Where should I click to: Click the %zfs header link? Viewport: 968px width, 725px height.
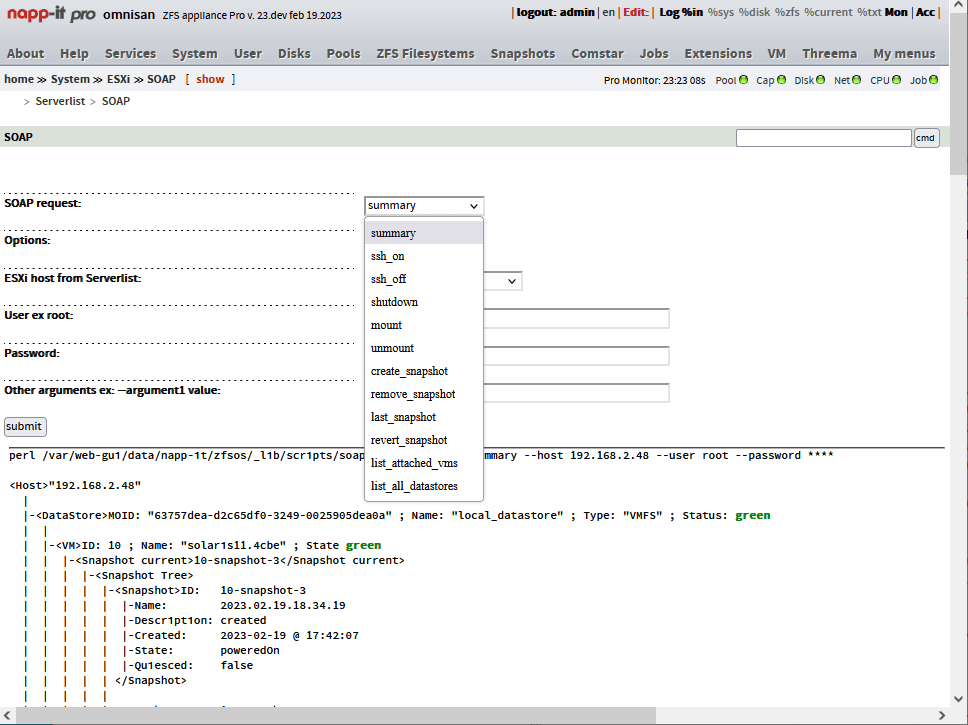click(787, 12)
